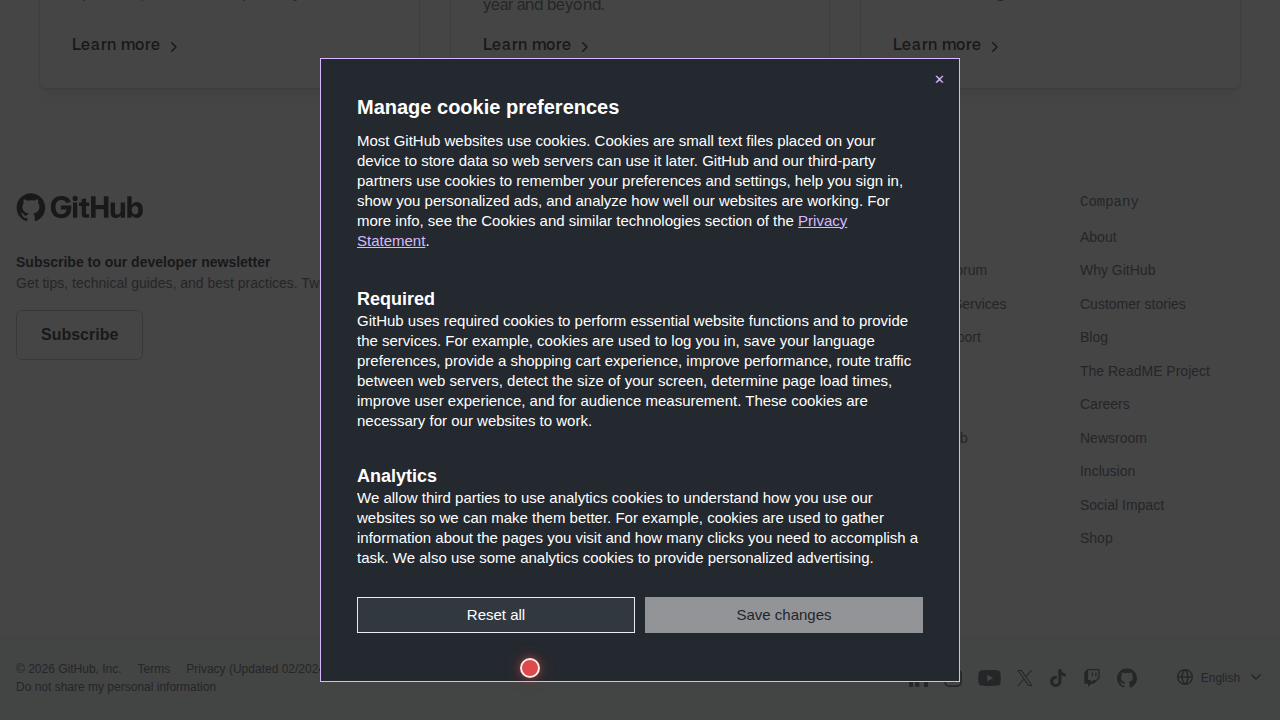Open the English language dropdown
This screenshot has width=1280, height=720.
(1220, 677)
